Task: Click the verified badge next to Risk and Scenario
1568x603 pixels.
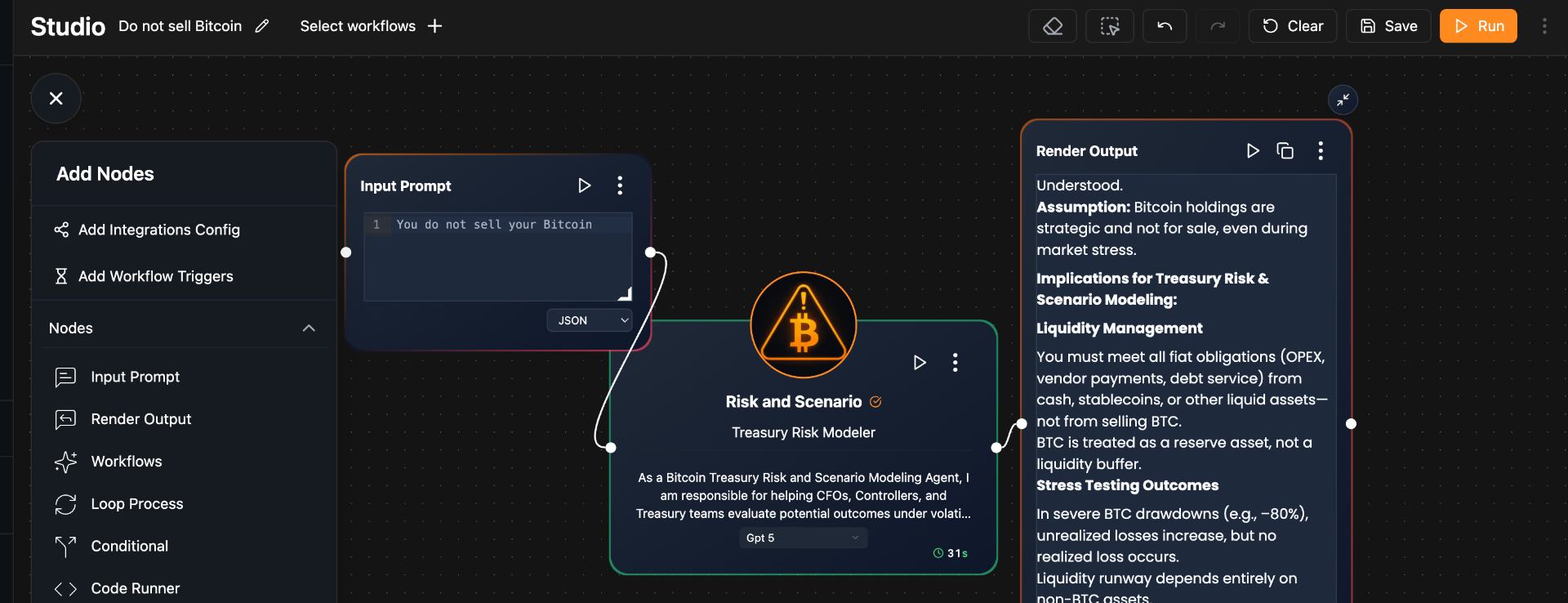Action: 875,402
